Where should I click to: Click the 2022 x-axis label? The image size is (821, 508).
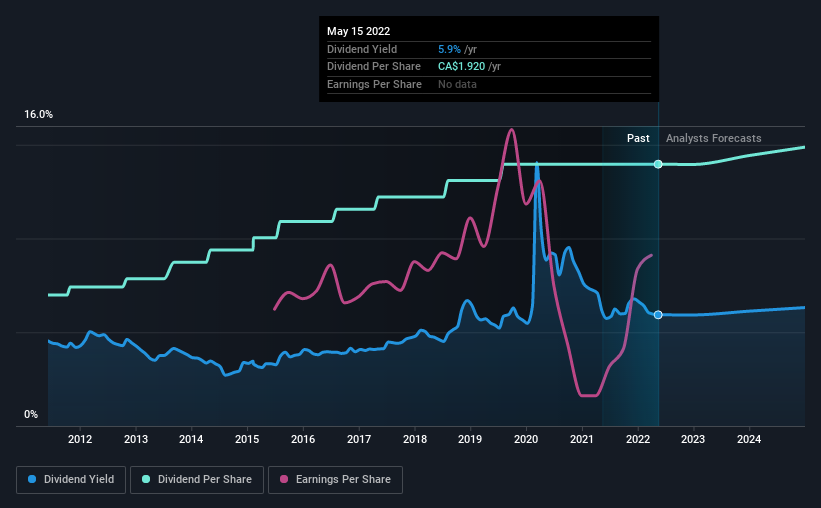click(x=638, y=439)
